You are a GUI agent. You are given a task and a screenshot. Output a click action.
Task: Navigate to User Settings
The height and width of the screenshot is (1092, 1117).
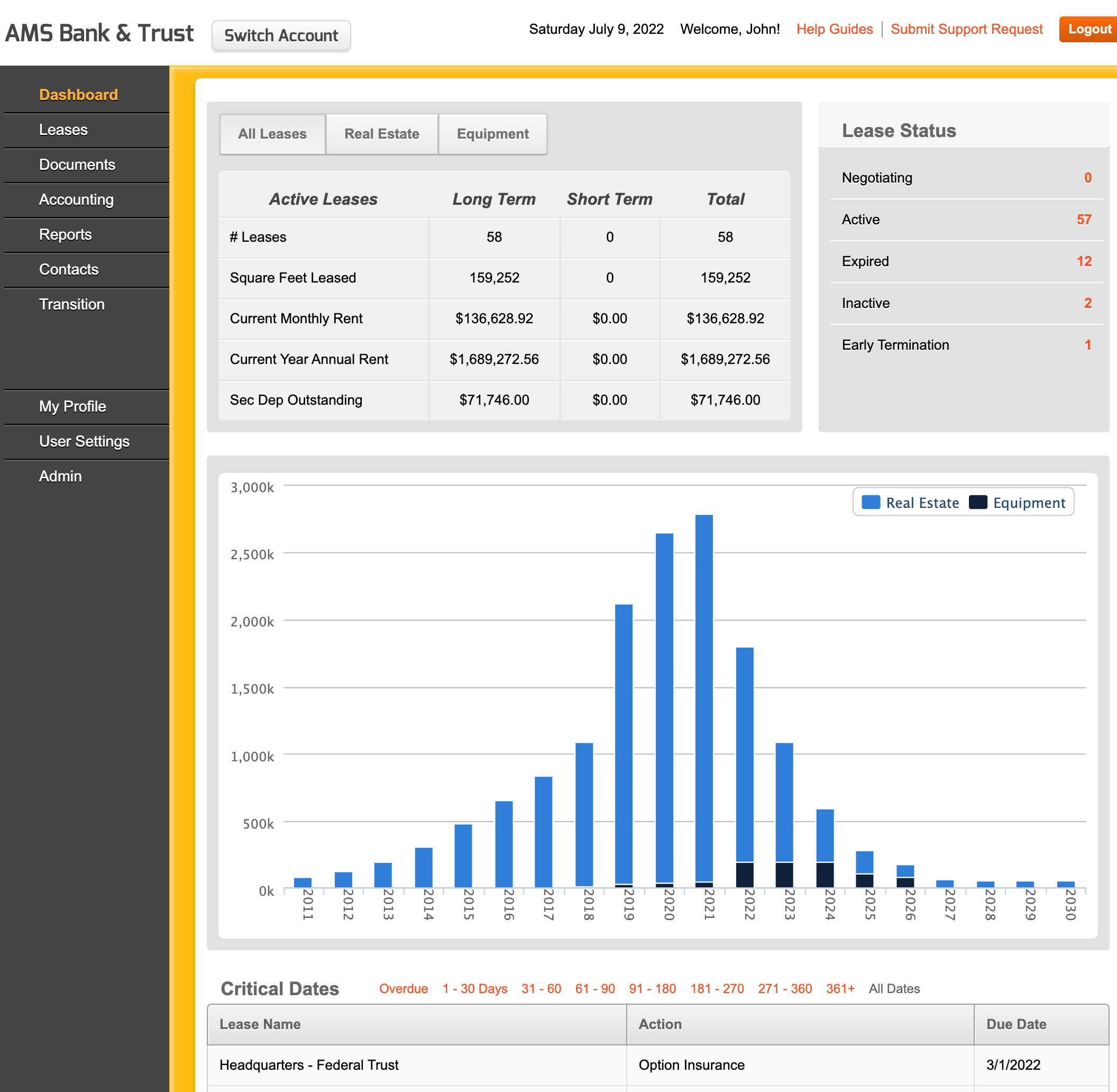[x=84, y=441]
